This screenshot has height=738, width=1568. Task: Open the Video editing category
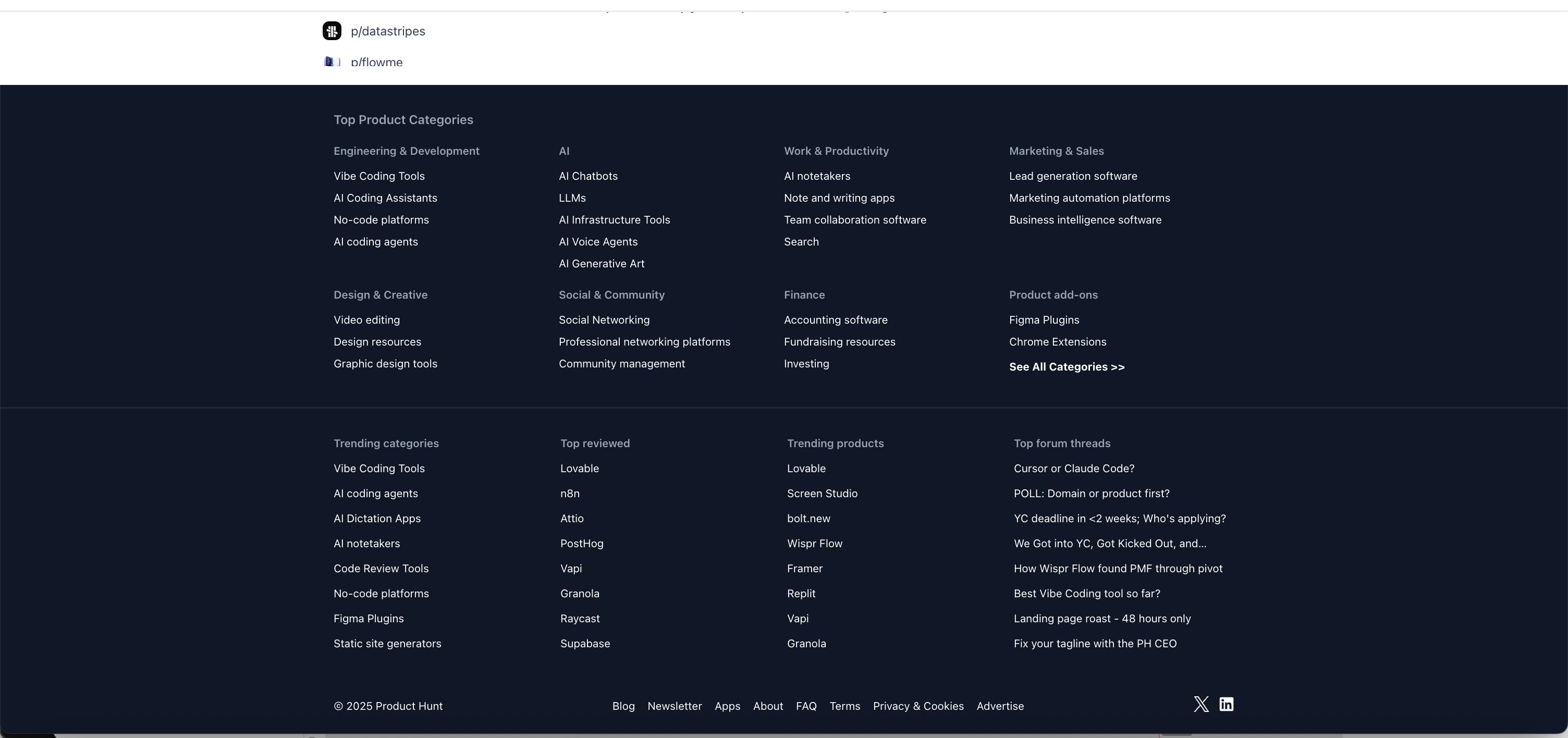coord(366,319)
